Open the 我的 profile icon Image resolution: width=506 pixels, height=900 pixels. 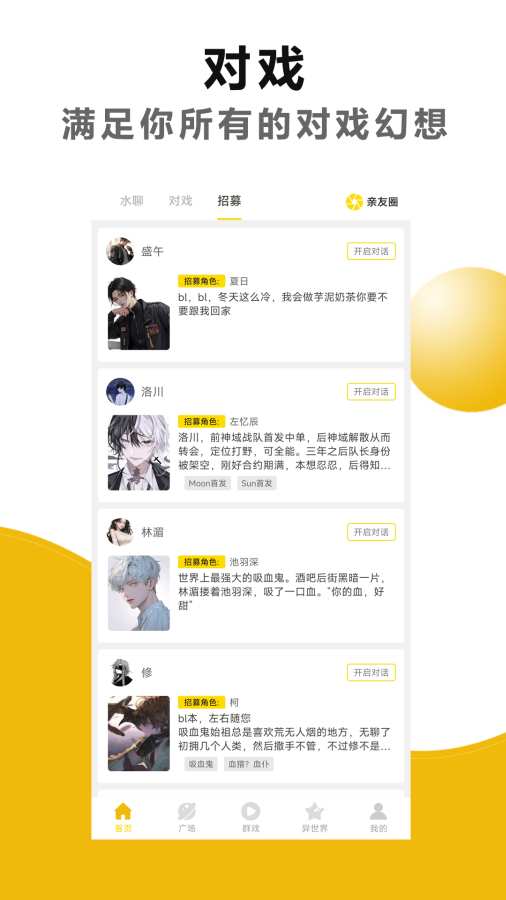click(378, 812)
